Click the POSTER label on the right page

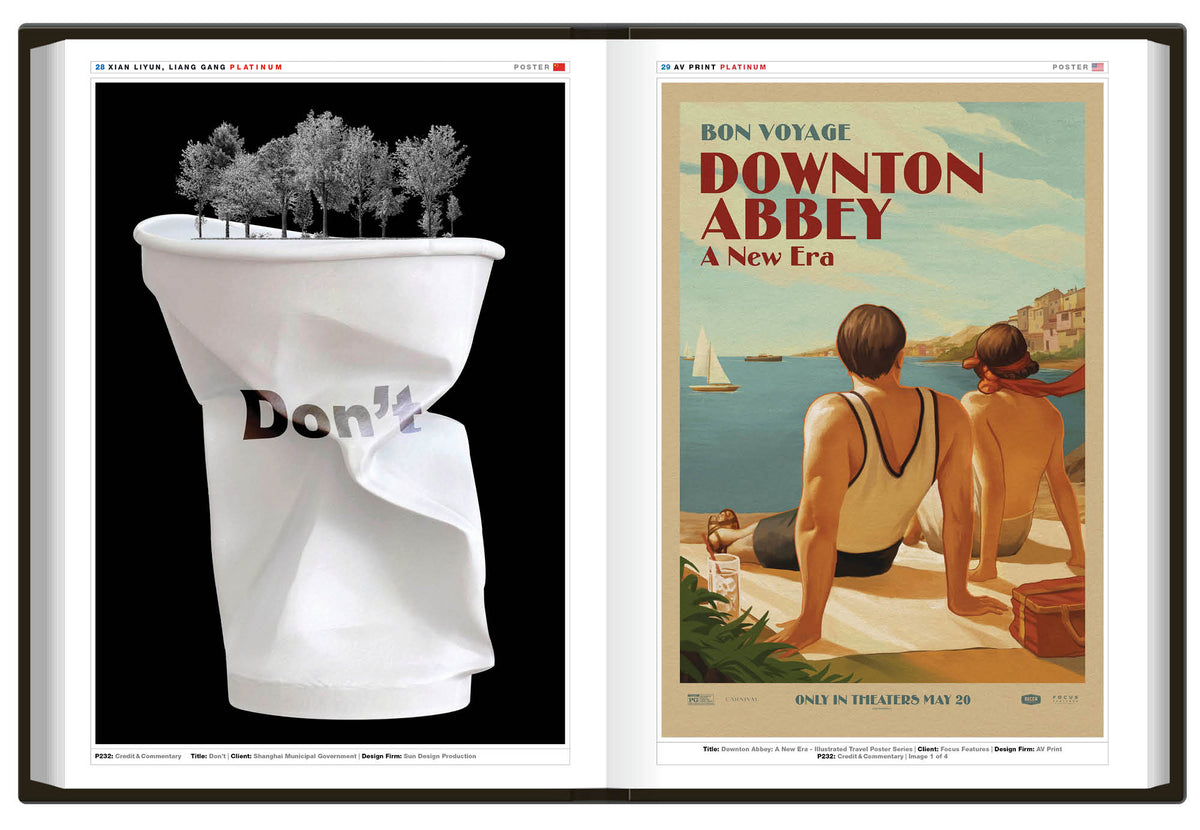1070,67
